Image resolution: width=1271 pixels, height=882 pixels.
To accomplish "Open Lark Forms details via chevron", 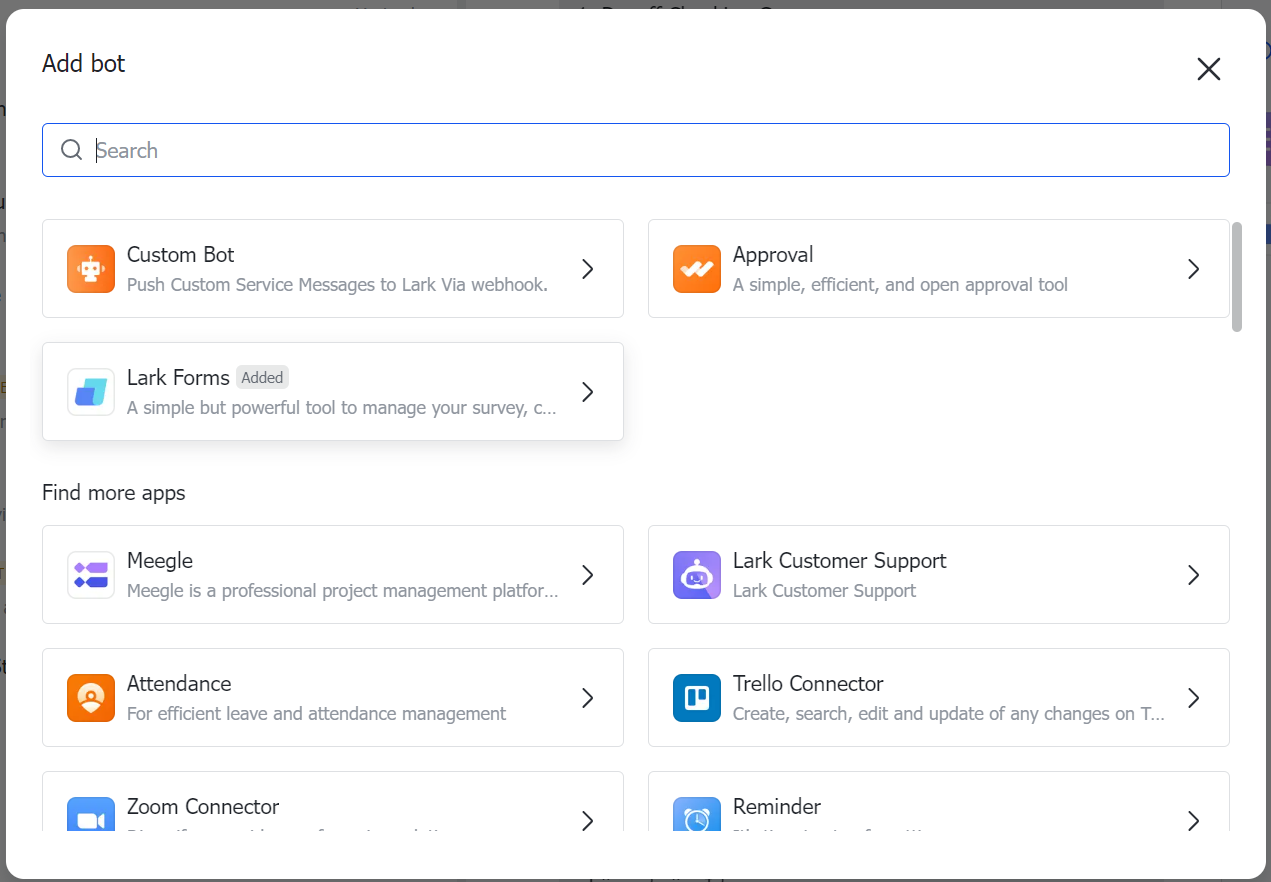I will [x=588, y=392].
